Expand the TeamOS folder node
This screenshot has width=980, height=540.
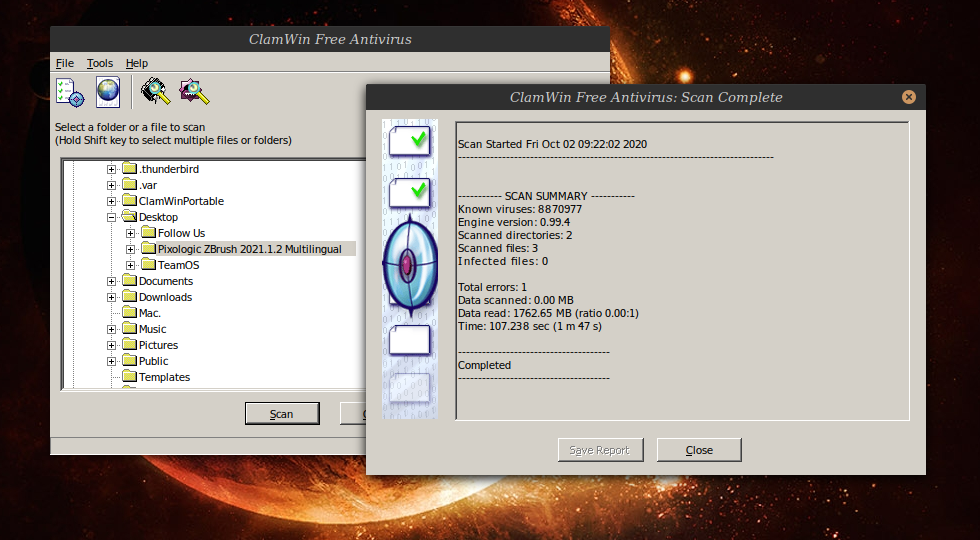130,265
